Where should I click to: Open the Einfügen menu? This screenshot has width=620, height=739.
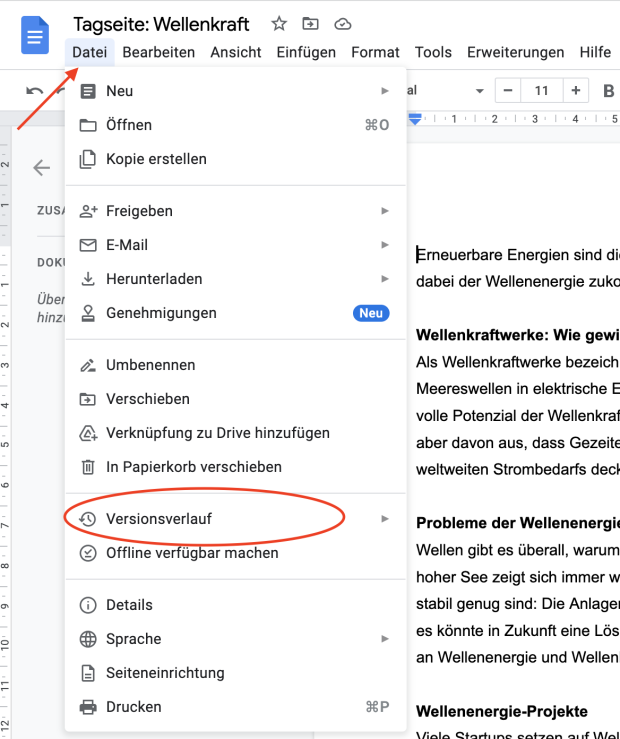pyautogui.click(x=306, y=52)
